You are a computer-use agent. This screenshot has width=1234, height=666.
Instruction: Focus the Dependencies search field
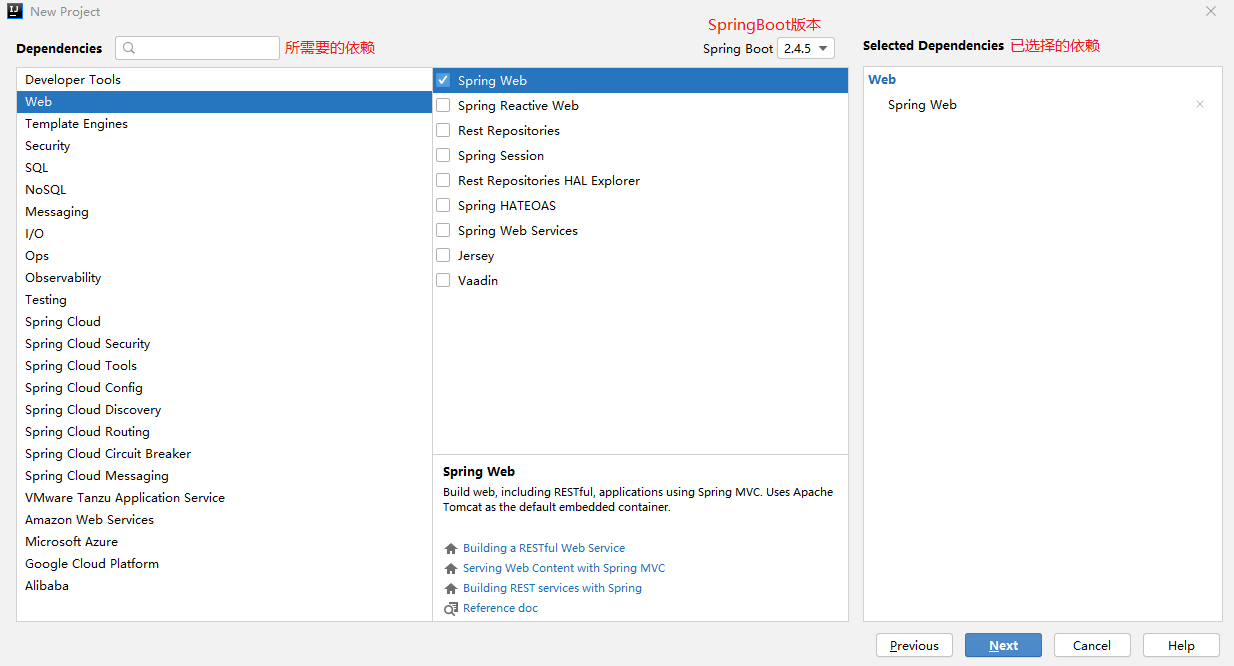[197, 48]
